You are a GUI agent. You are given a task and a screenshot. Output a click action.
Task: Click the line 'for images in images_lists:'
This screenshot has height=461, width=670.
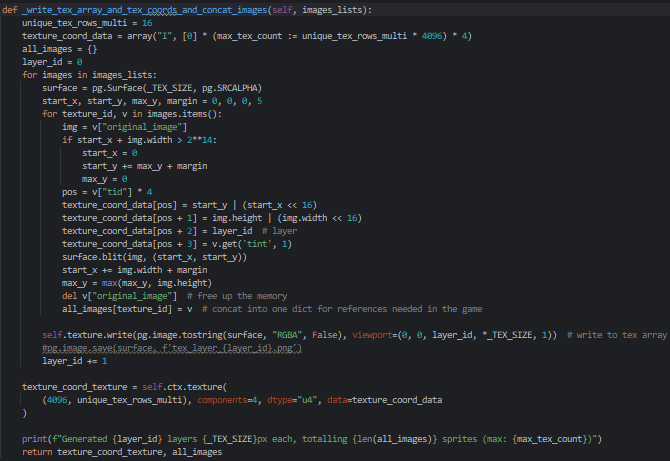point(89,75)
